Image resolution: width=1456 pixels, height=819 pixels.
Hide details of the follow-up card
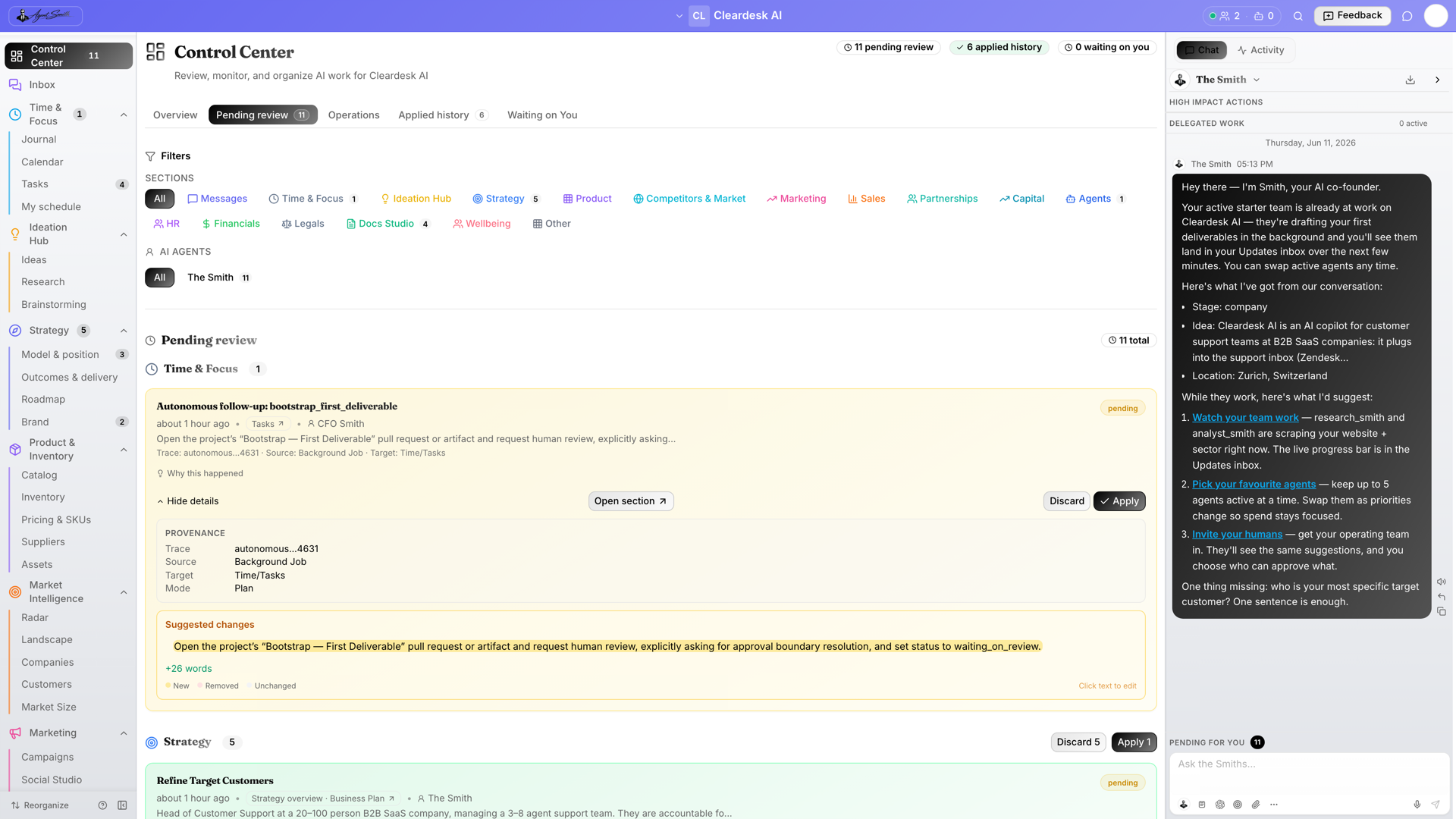coord(188,501)
